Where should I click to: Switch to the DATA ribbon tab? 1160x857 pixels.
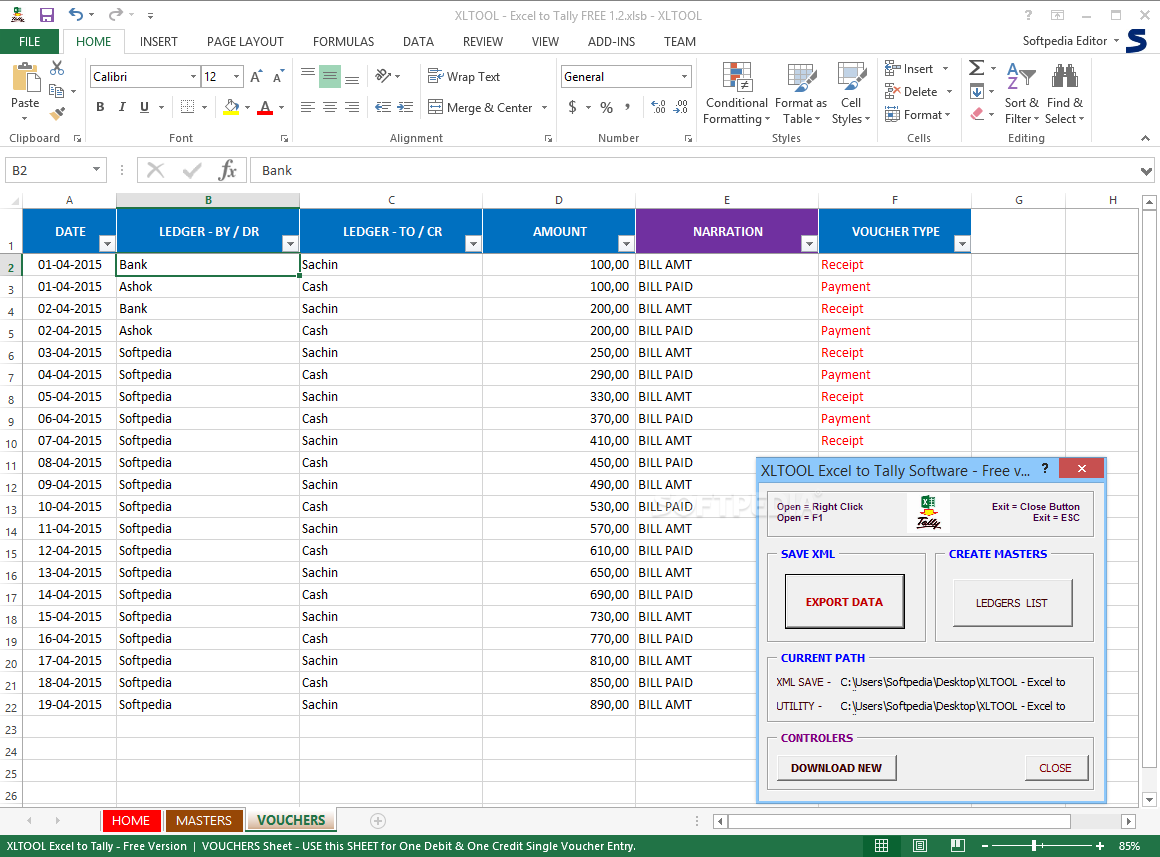coord(418,41)
